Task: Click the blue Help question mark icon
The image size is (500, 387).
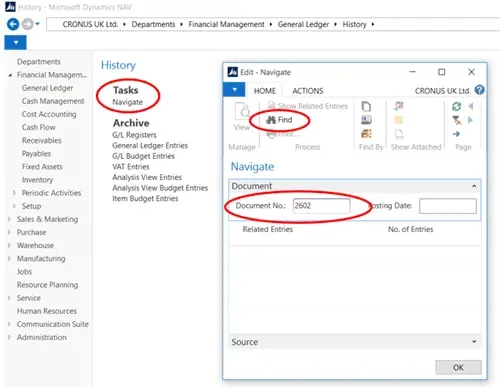Action: (x=479, y=90)
